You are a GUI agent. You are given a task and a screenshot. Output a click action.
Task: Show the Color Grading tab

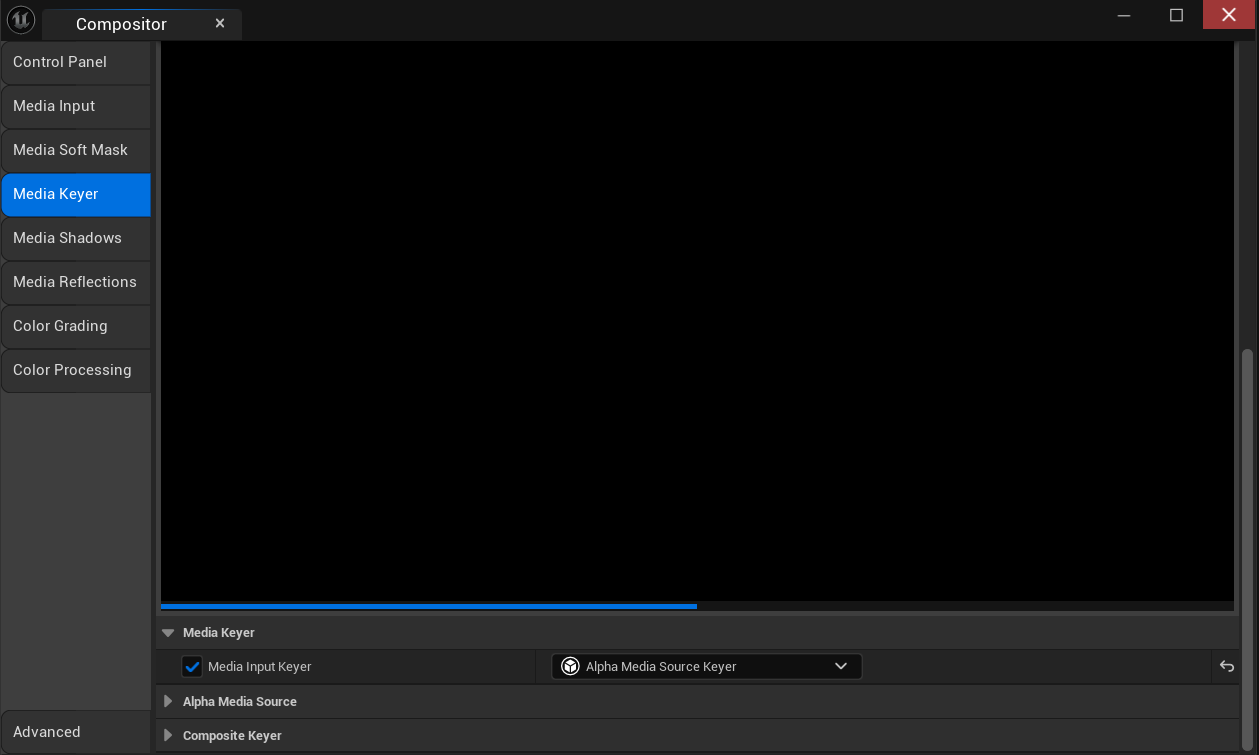[x=75, y=326]
